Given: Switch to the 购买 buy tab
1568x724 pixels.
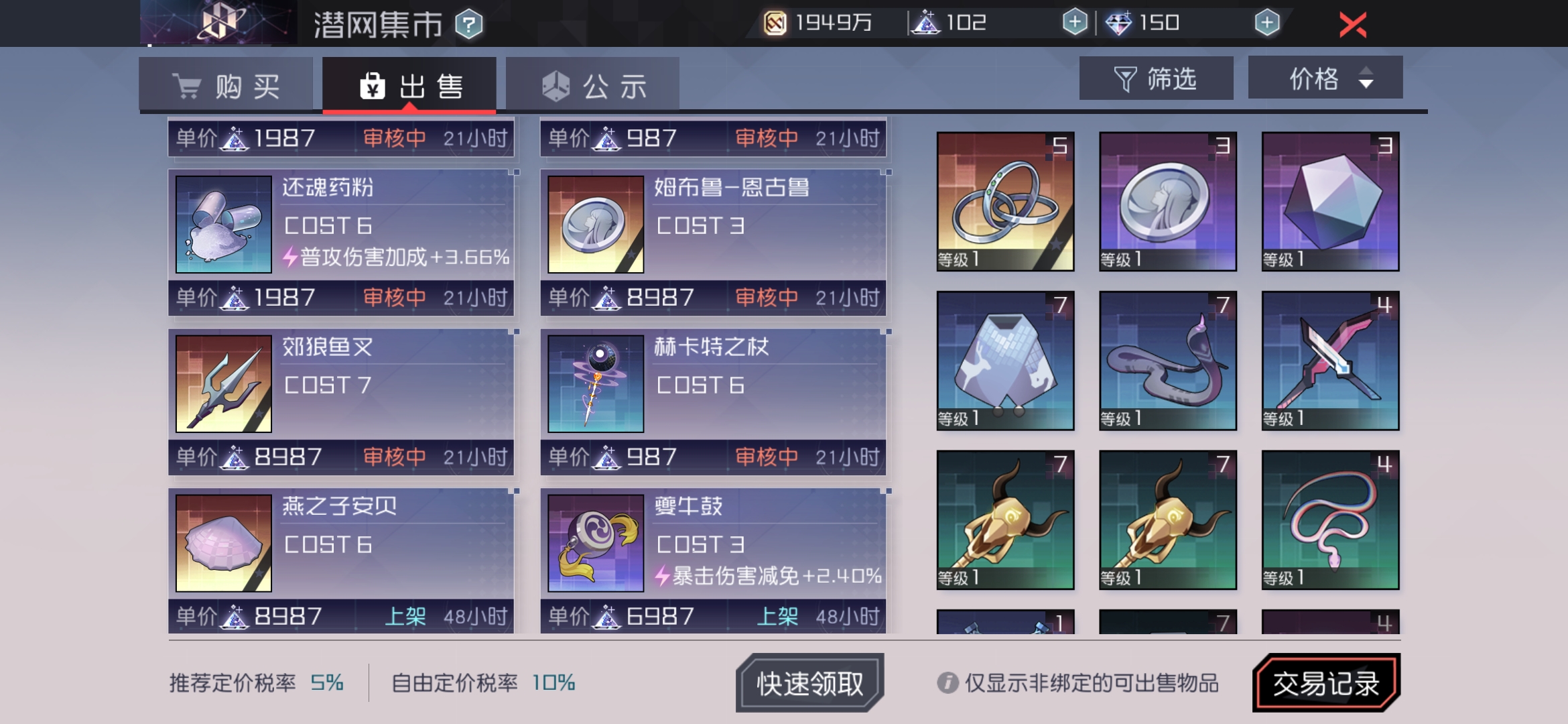Looking at the screenshot, I should pos(226,85).
